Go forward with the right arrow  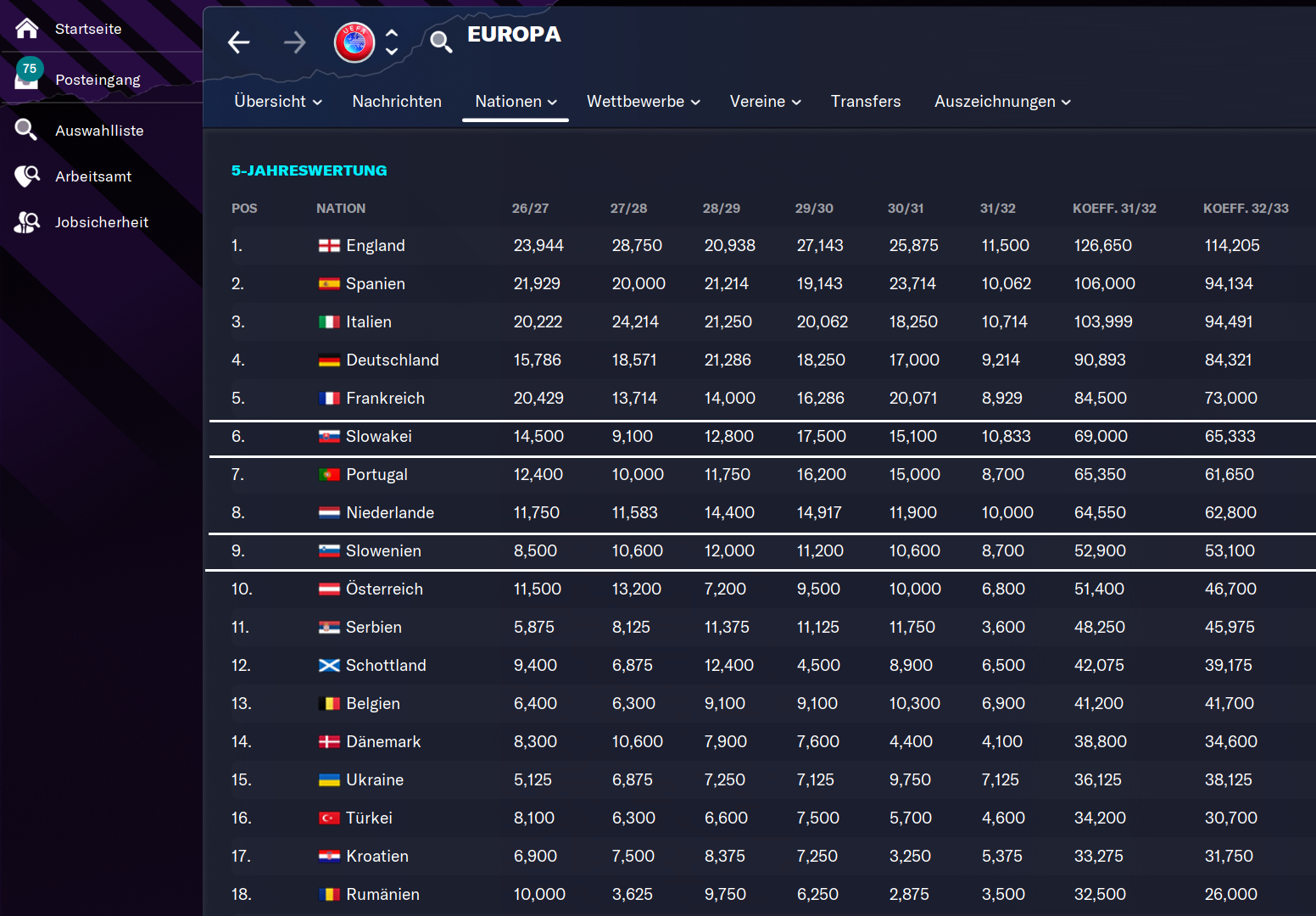[x=294, y=42]
